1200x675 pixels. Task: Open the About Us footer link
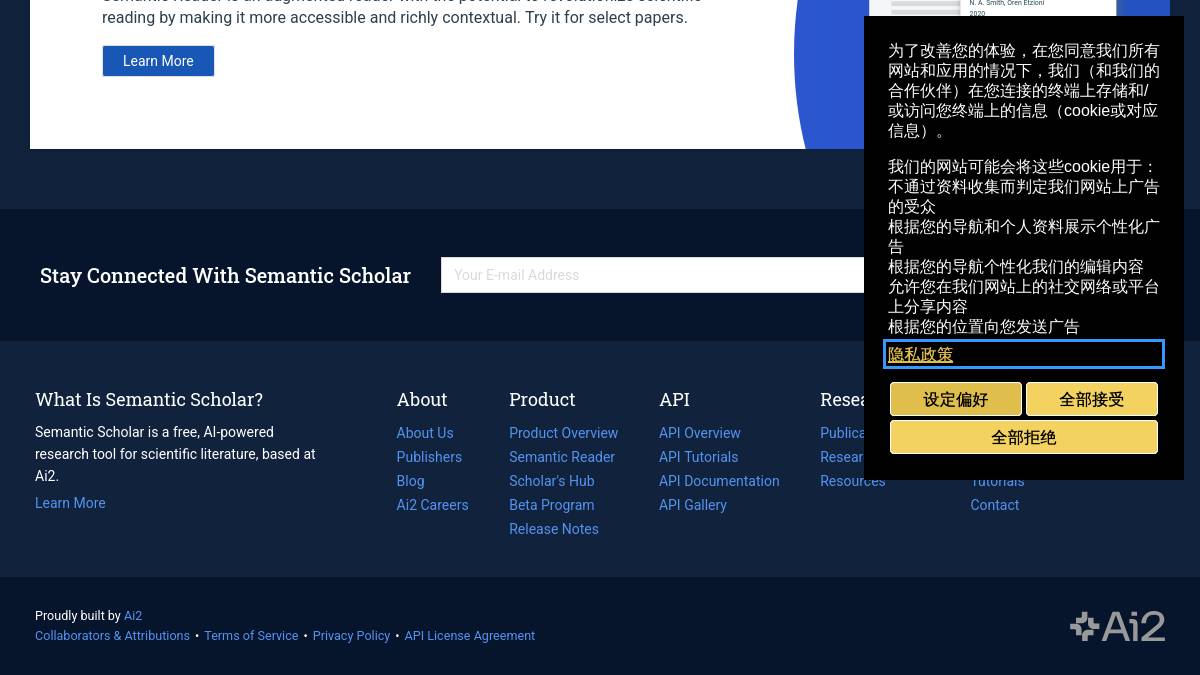424,433
